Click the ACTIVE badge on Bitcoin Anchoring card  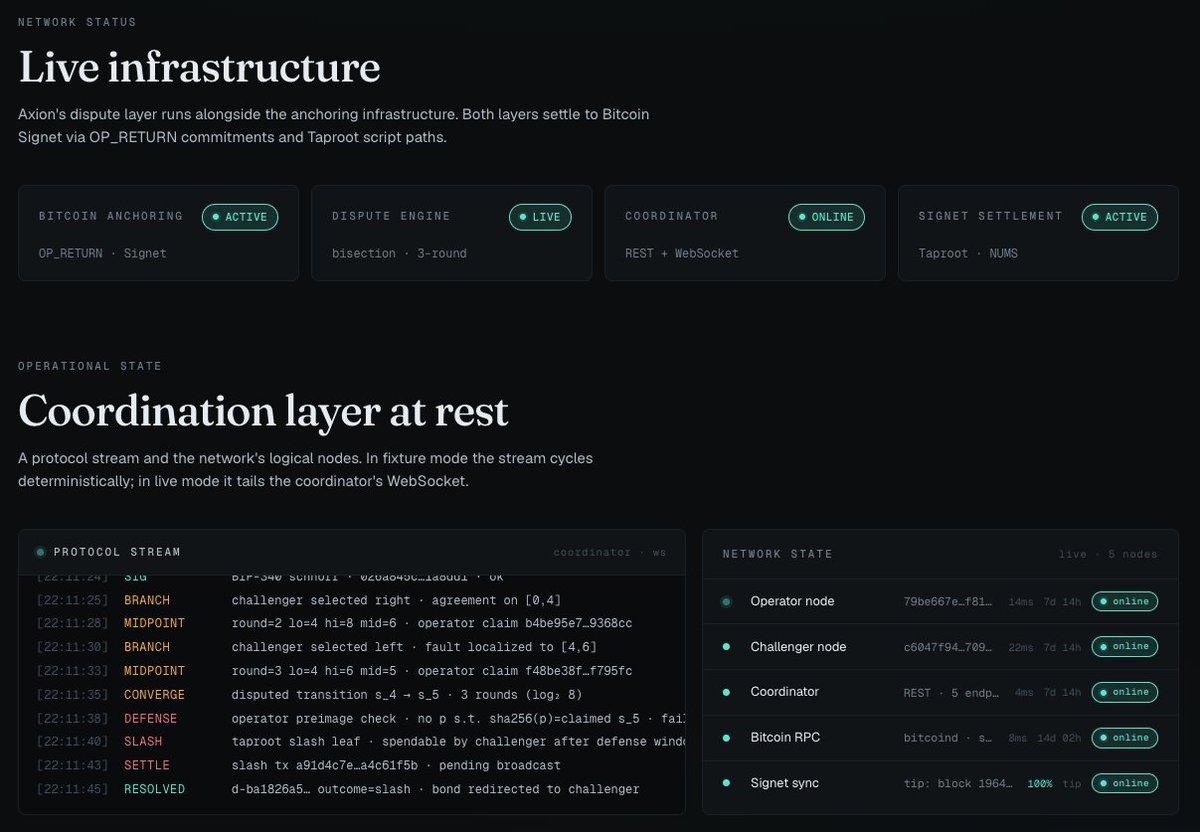click(240, 217)
